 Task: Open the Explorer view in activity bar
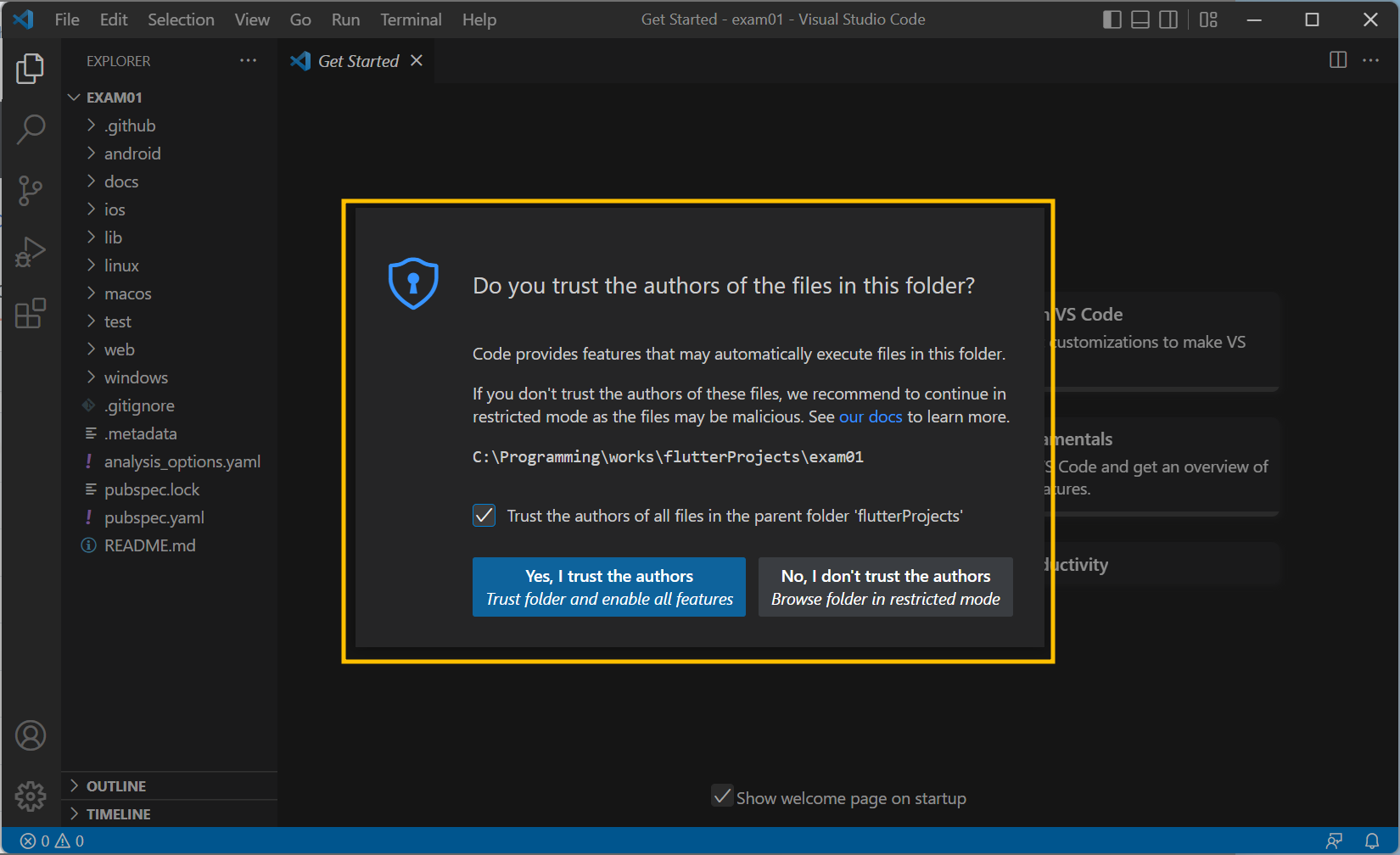31,68
